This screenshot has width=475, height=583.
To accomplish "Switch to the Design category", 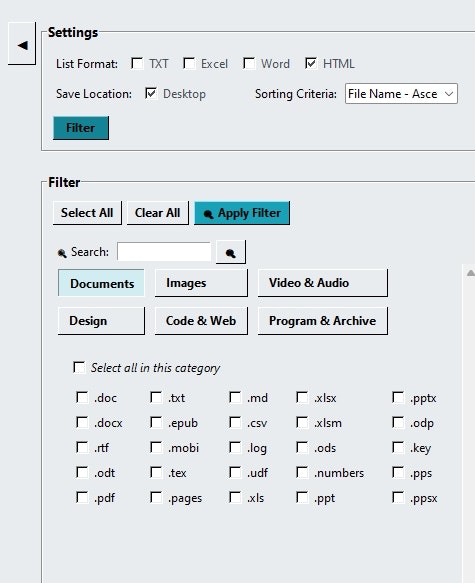I will pos(101,321).
